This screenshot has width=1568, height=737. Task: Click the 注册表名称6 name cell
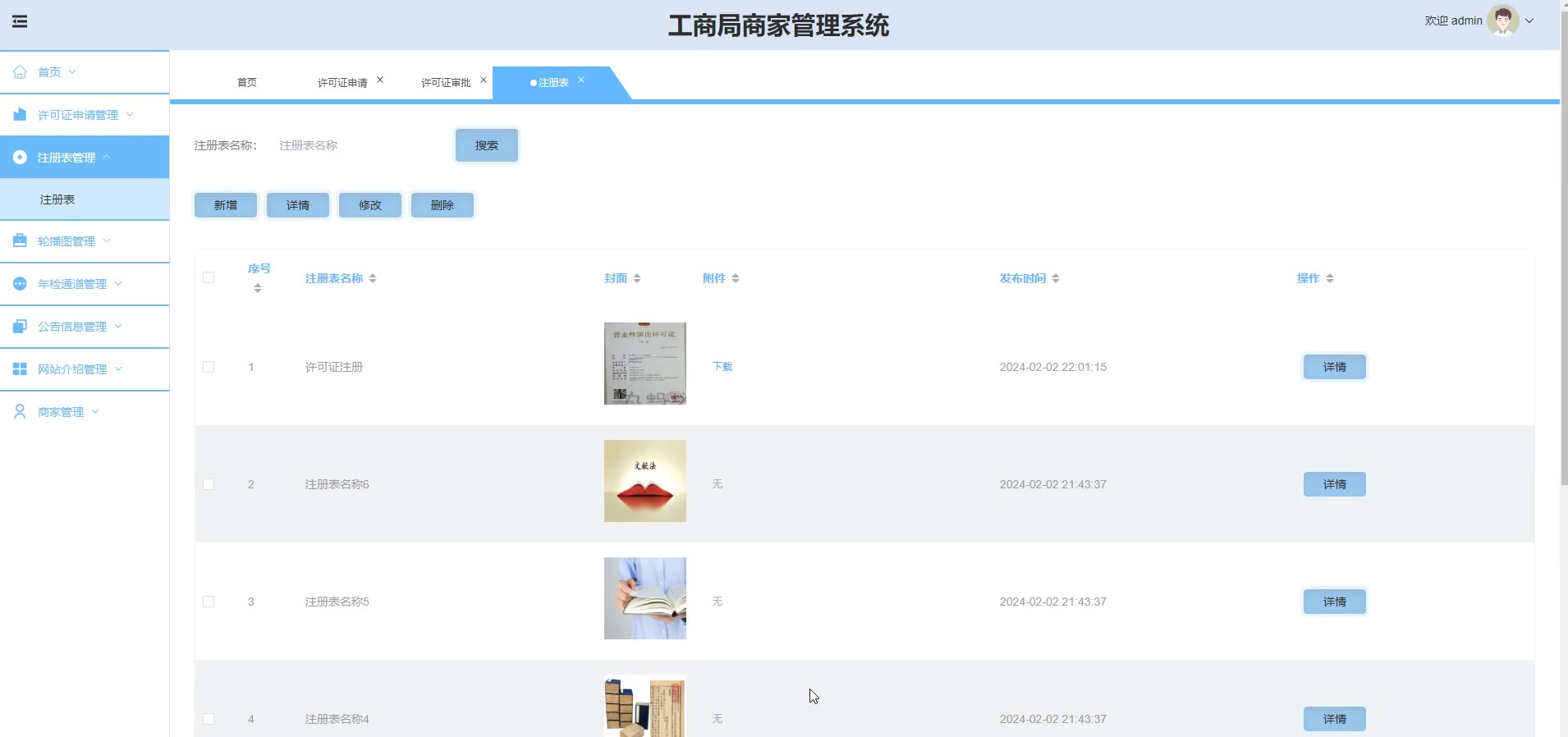pos(337,484)
